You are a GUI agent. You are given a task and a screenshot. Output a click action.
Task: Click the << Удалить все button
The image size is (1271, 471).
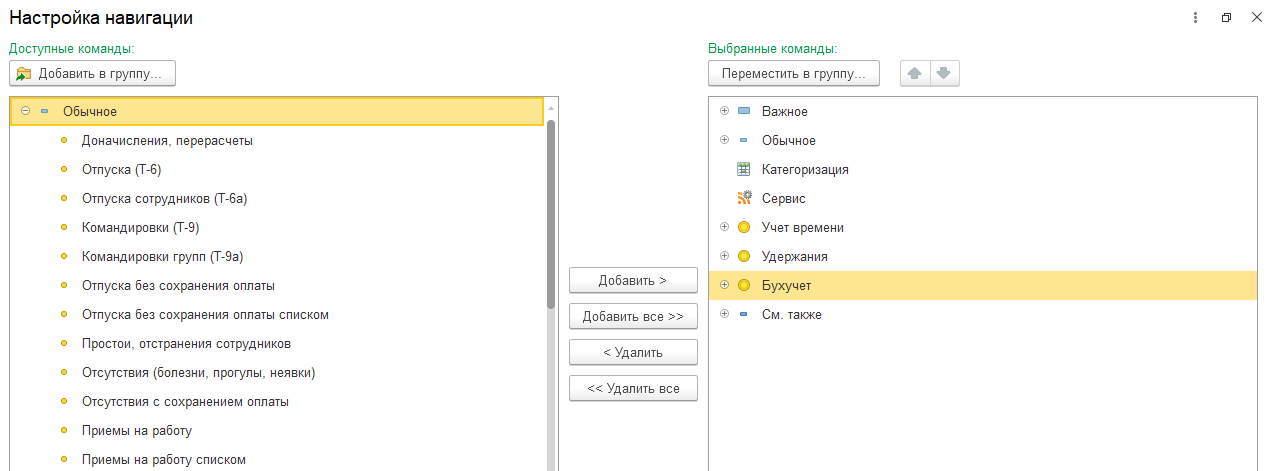point(633,388)
